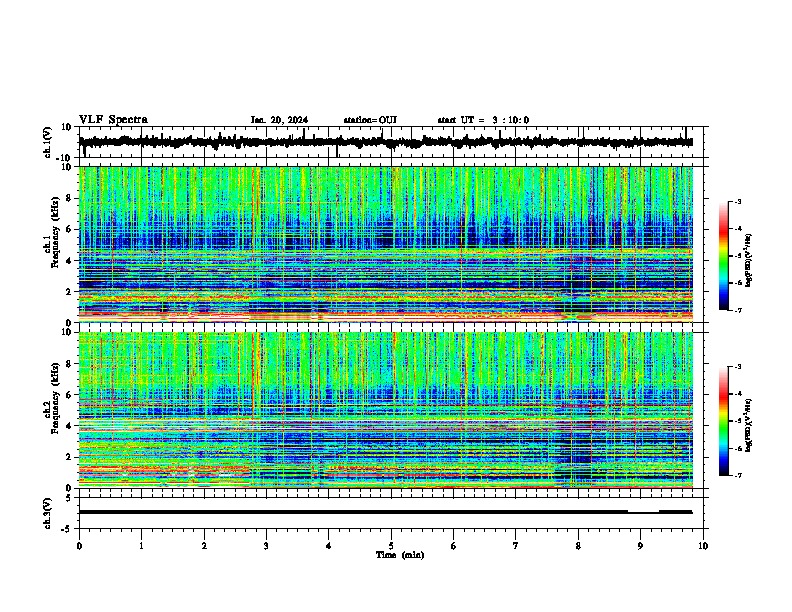Click the "6" kHz tick on ch.1 spectrogram
792x612 pixels.
tap(70, 229)
